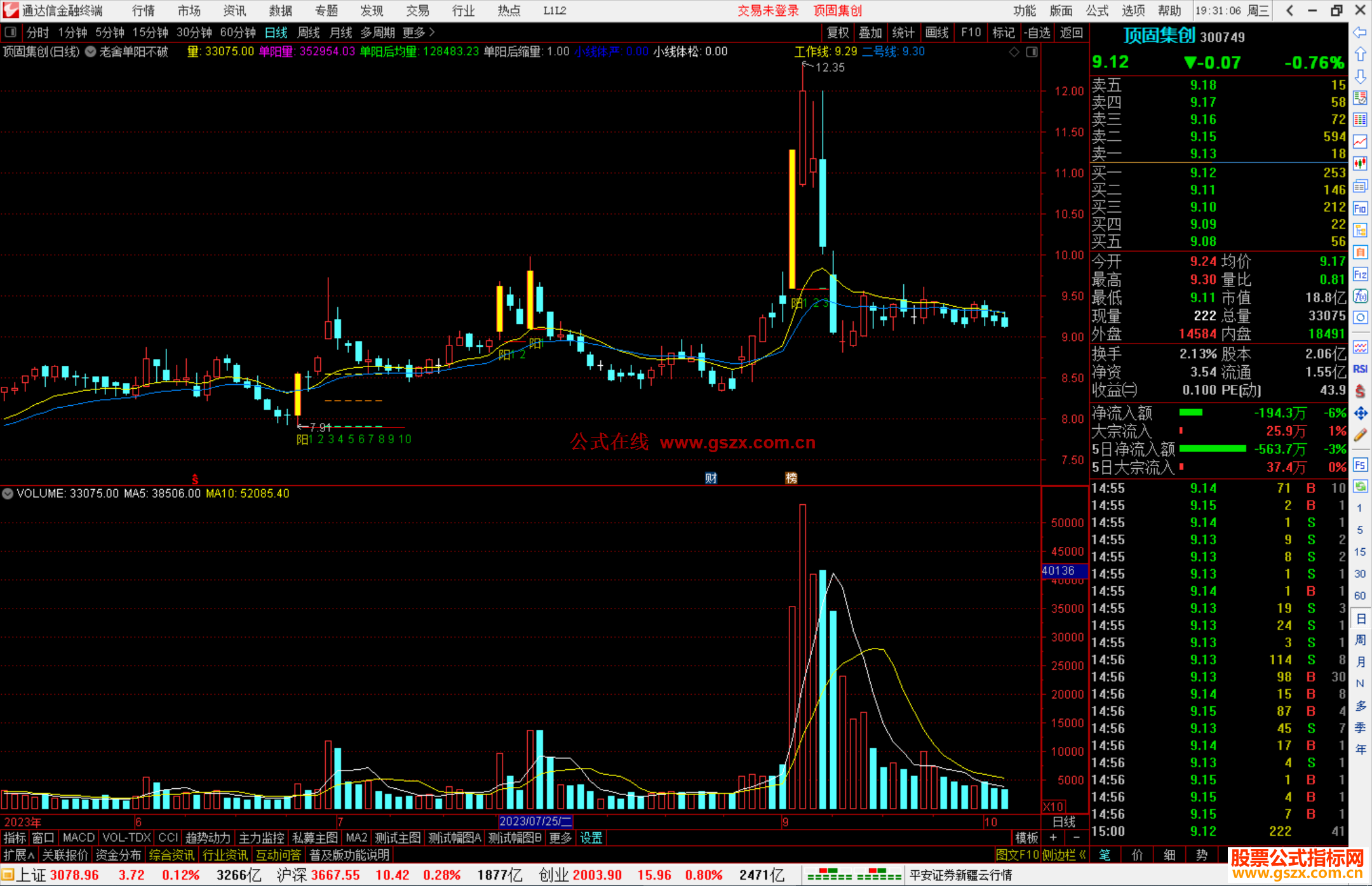
Task: Toggle the 老舍单阳不破 indicator circle button
Action: [91, 52]
